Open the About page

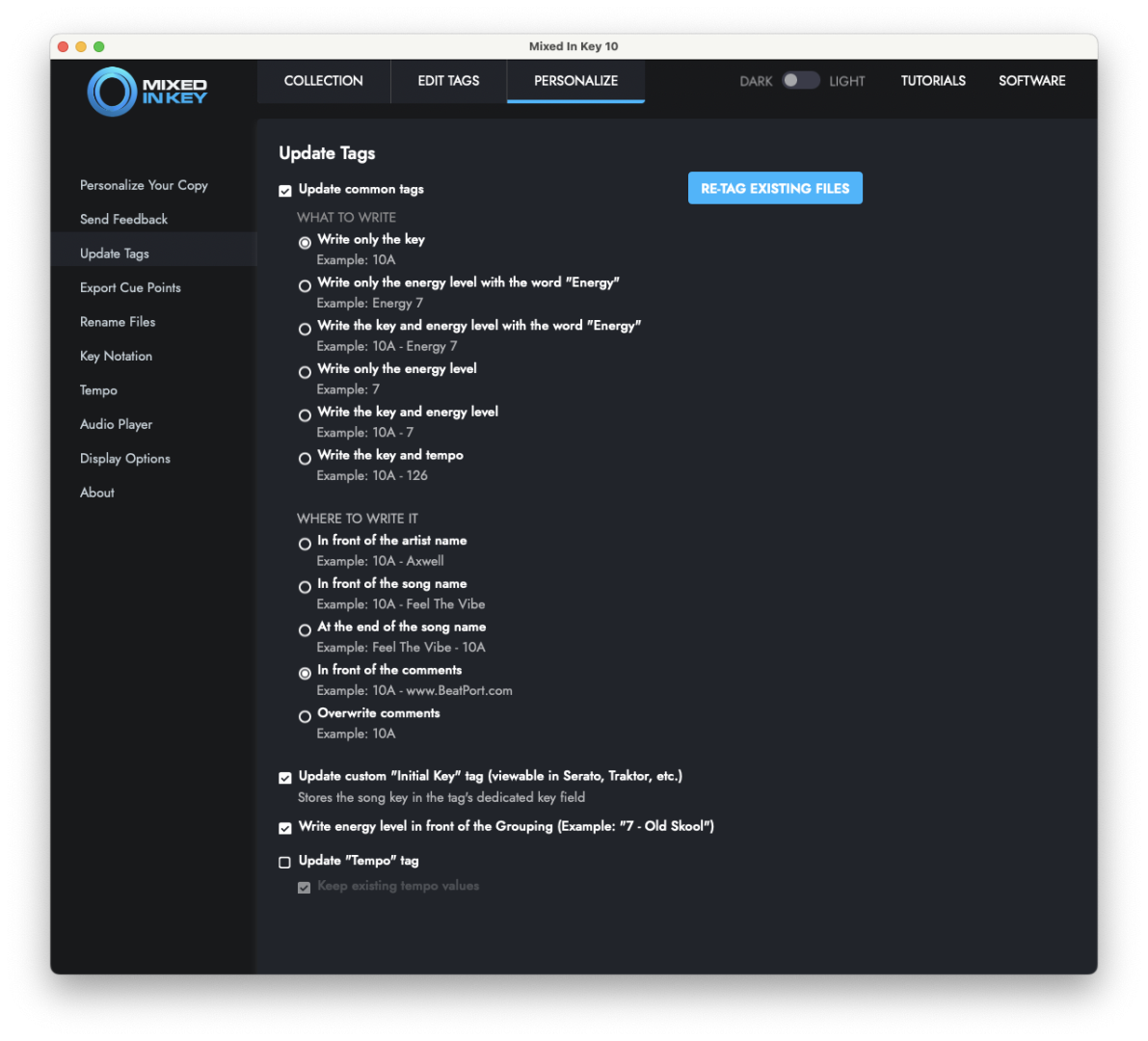(x=96, y=493)
